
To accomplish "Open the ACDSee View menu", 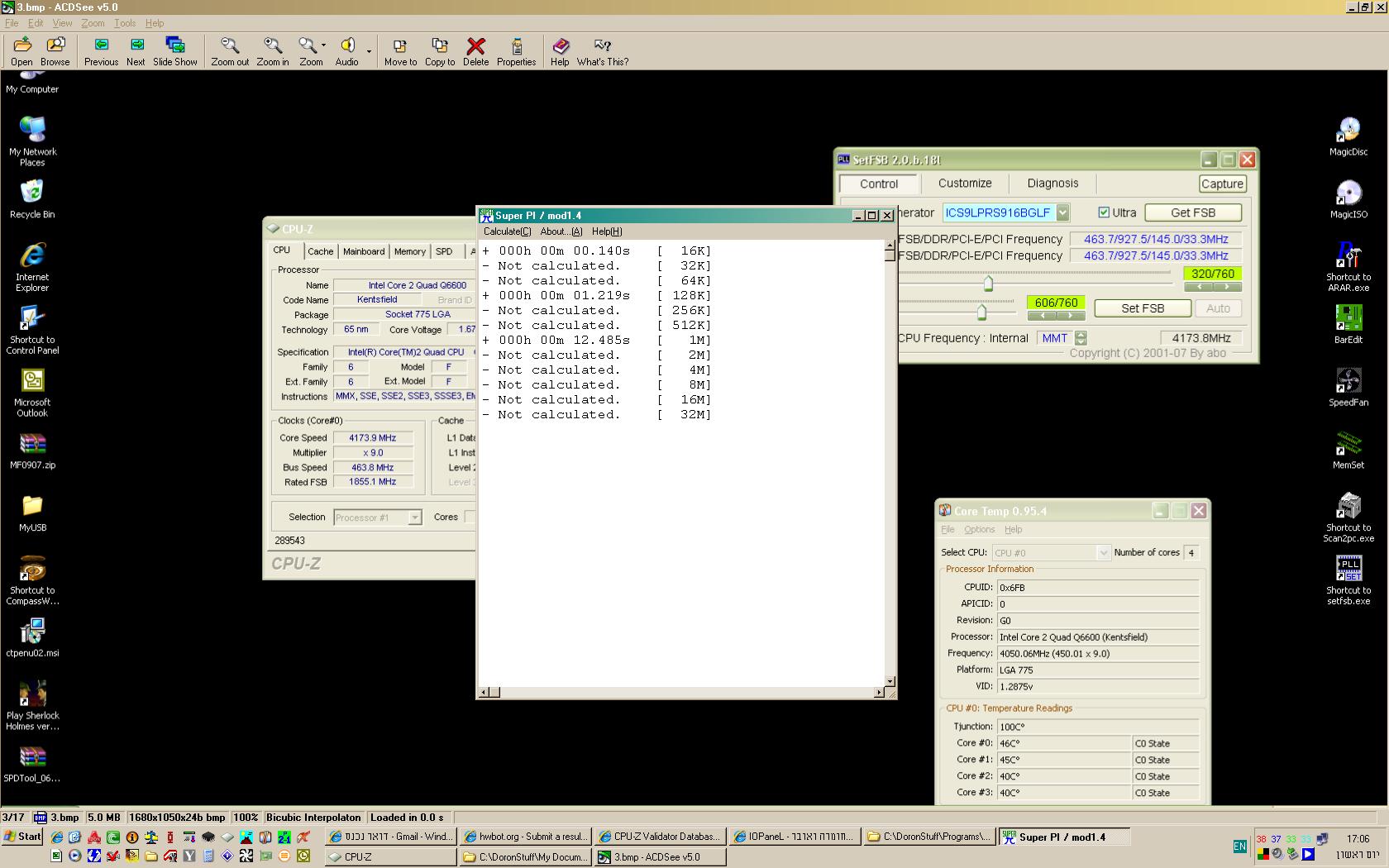I will point(63,23).
